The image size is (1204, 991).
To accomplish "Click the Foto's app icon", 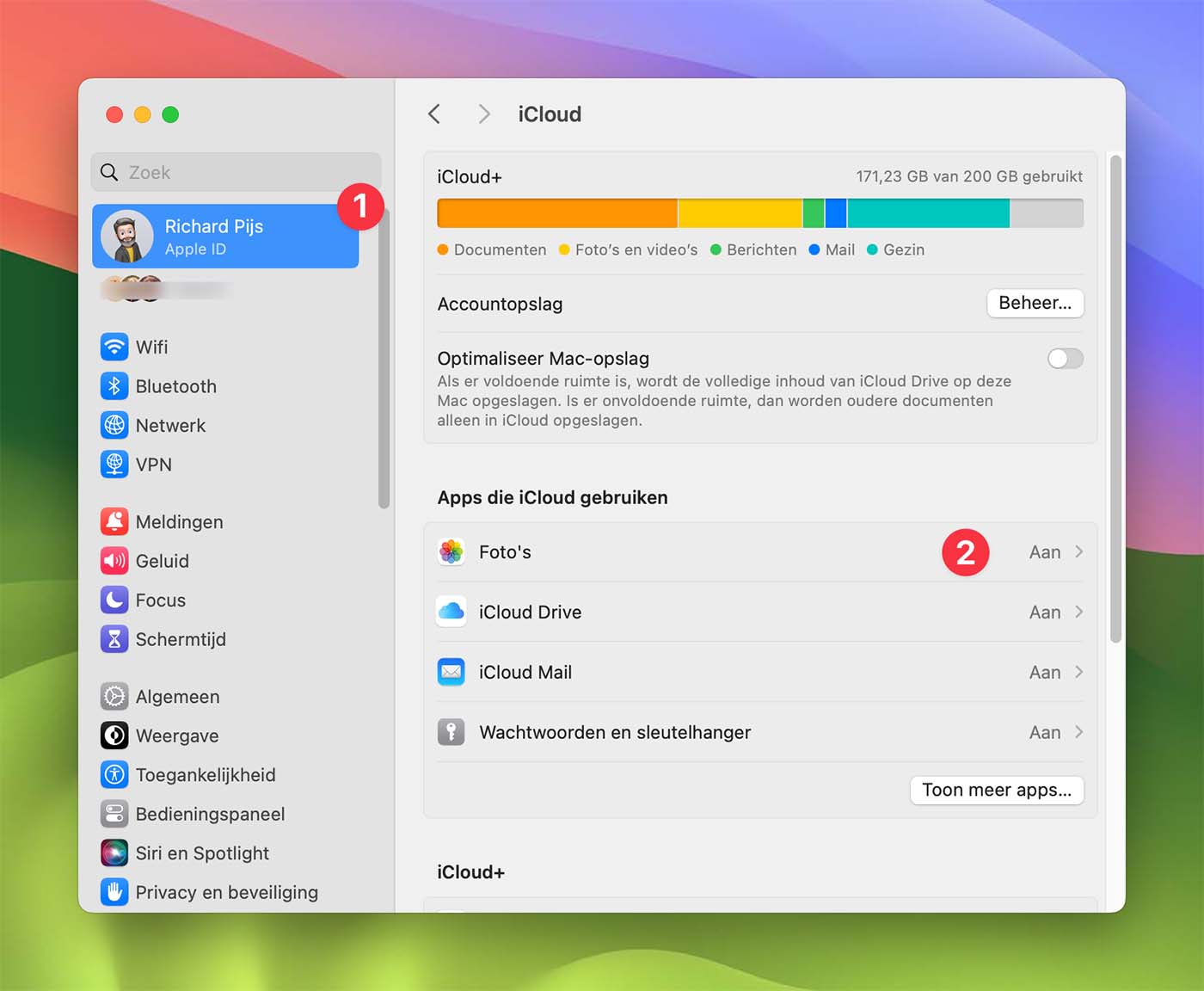I will click(x=451, y=551).
